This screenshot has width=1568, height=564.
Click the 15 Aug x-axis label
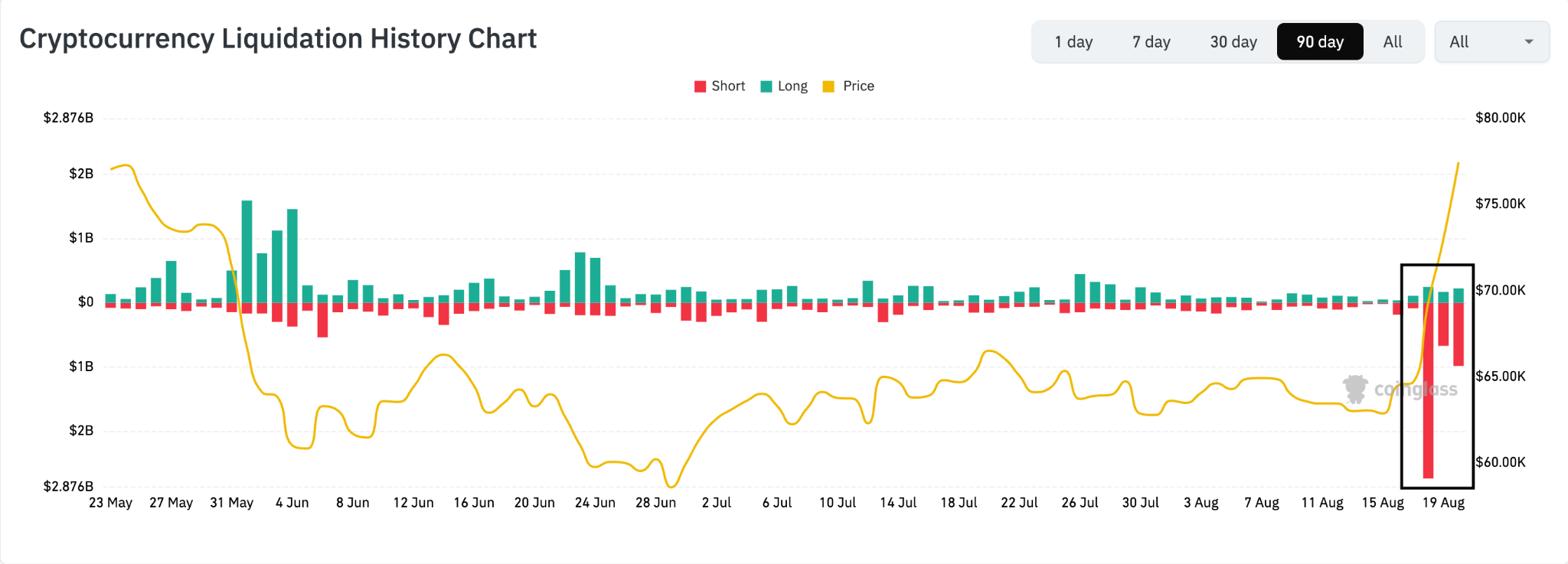pos(1383,503)
